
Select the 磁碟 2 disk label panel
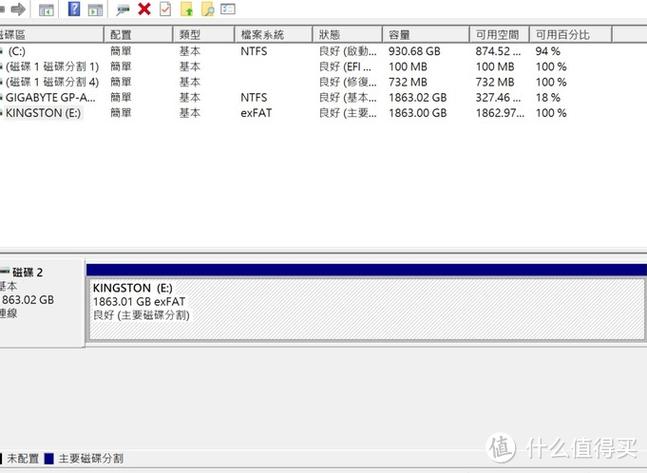41,302
